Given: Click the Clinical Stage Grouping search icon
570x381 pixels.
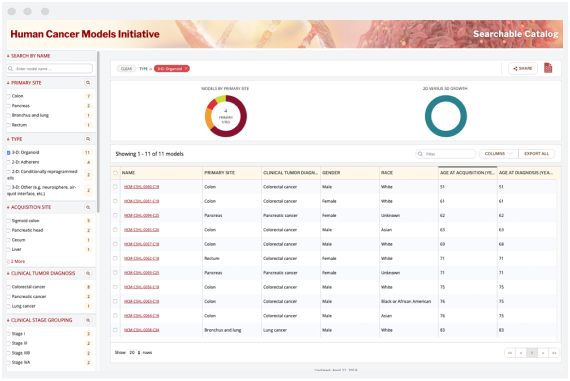Looking at the screenshot, I should coord(88,320).
